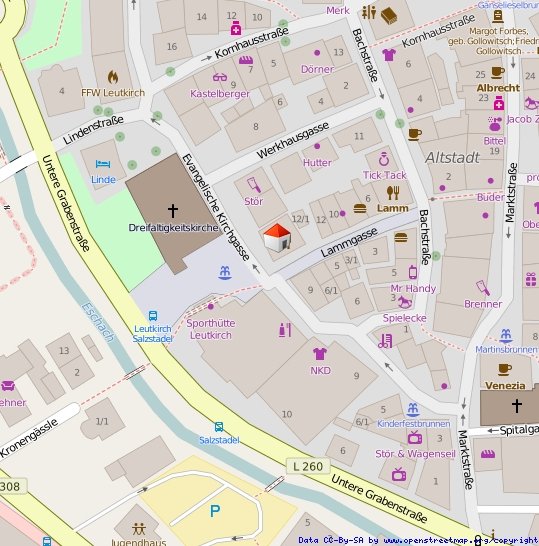Click the fountain icon by Dreifaltigkeitskirche

tap(225, 273)
